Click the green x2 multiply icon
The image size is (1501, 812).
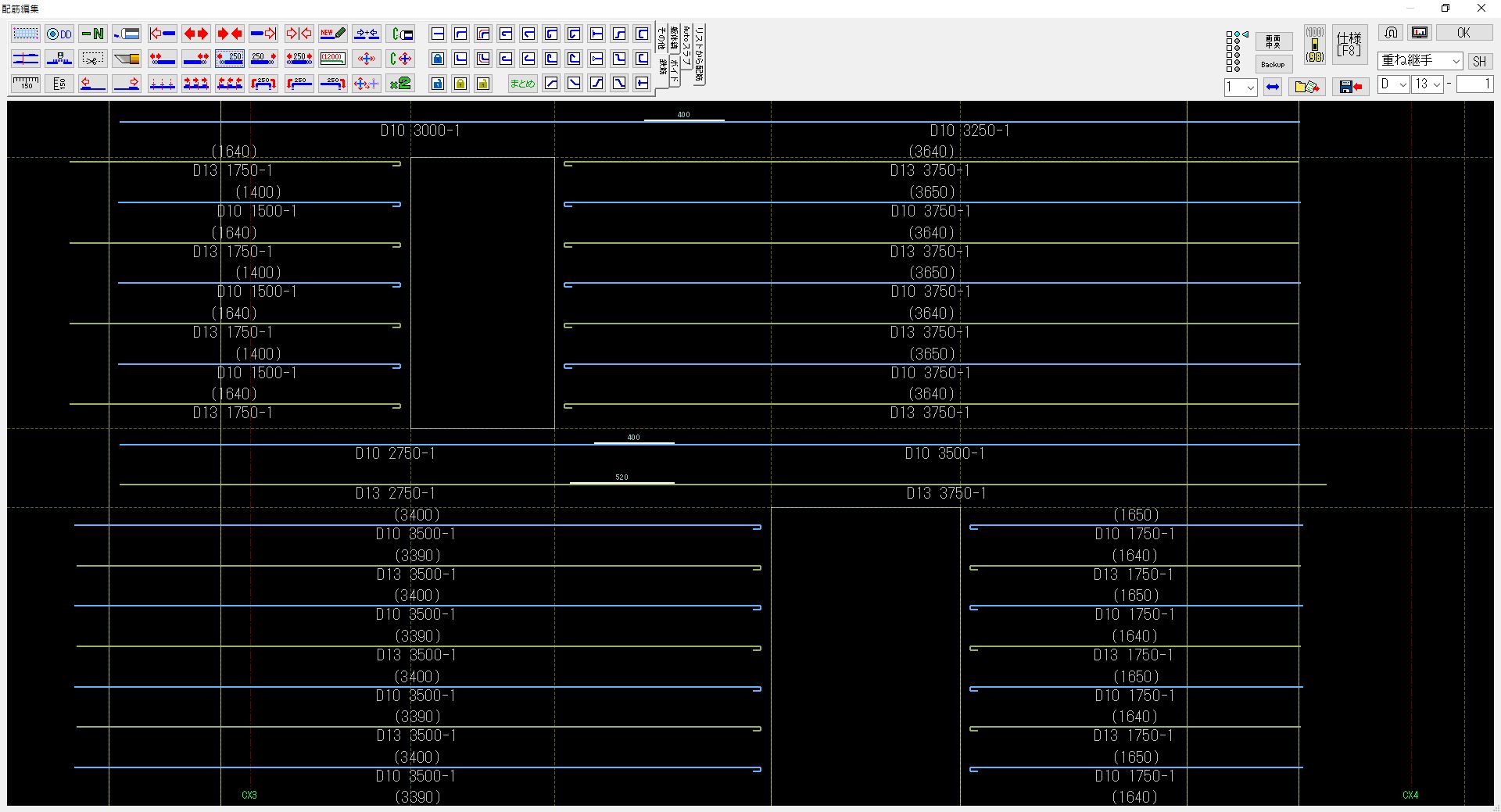click(x=400, y=83)
